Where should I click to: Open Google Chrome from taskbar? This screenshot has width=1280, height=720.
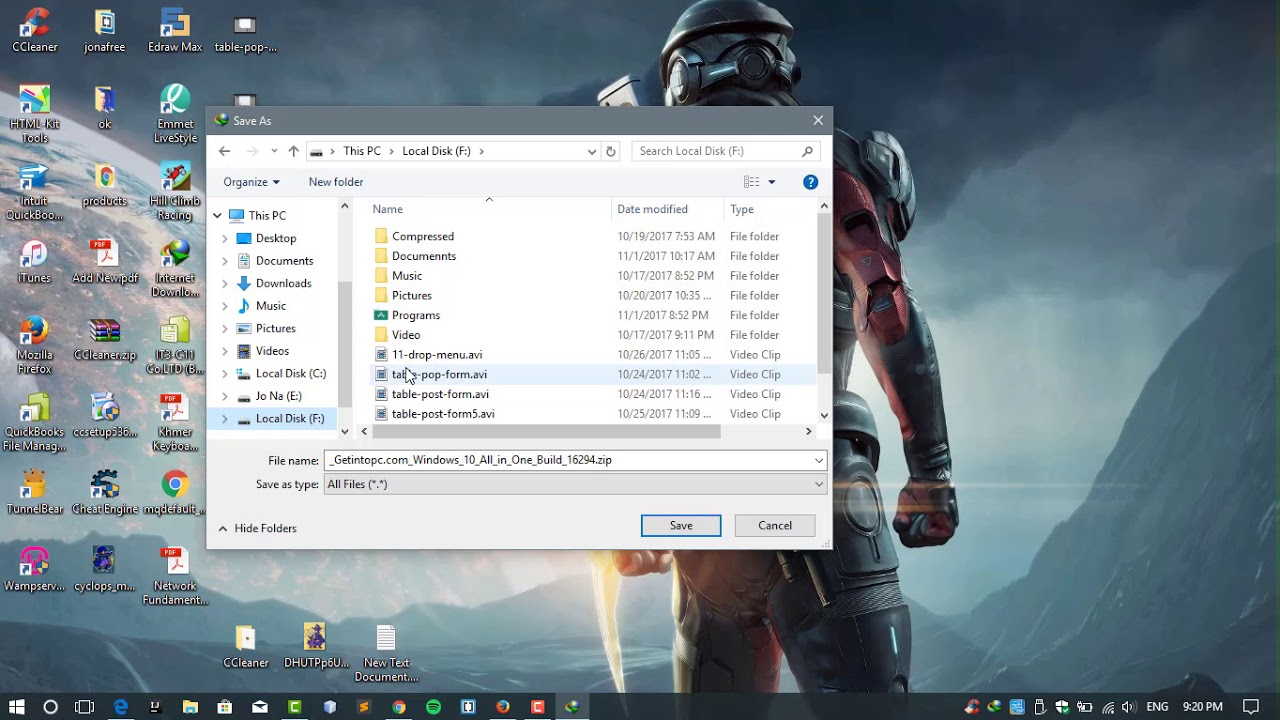pos(399,707)
